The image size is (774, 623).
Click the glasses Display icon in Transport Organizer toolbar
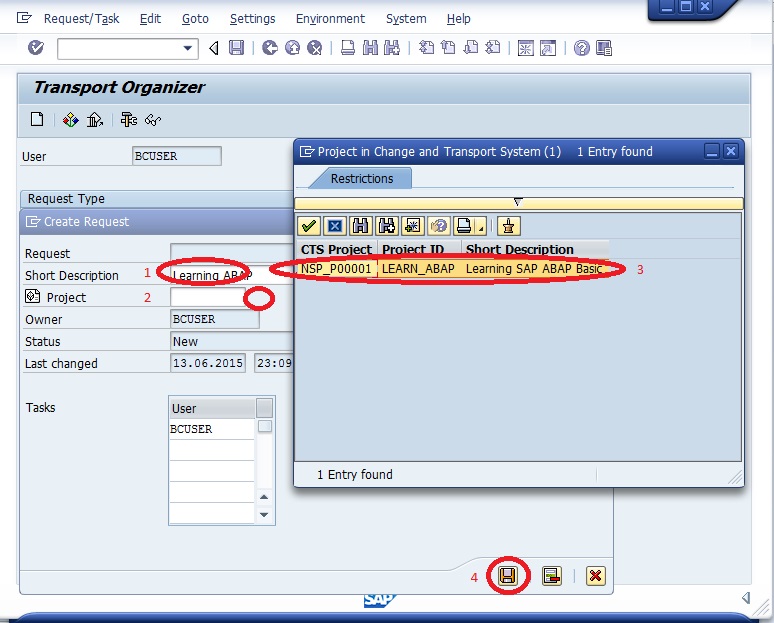coord(153,119)
